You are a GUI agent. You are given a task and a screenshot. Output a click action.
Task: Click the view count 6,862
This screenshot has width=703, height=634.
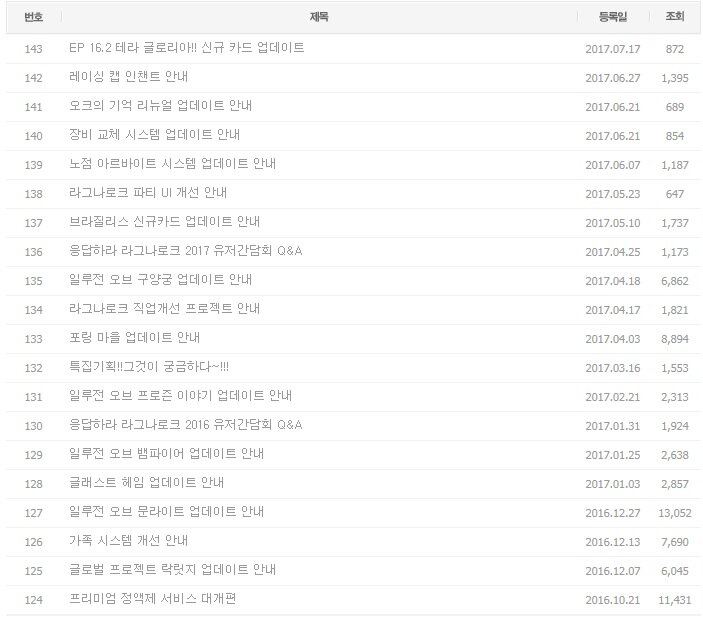point(675,281)
